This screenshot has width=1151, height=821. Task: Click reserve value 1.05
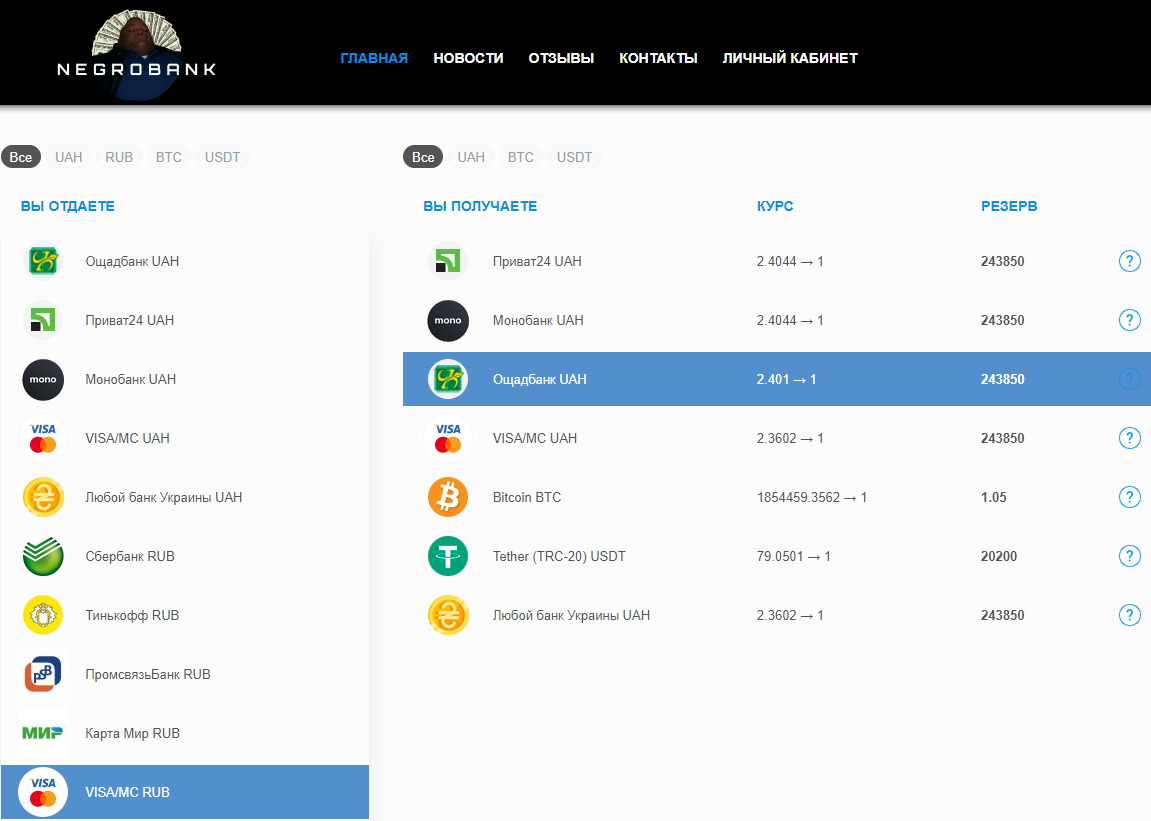994,497
